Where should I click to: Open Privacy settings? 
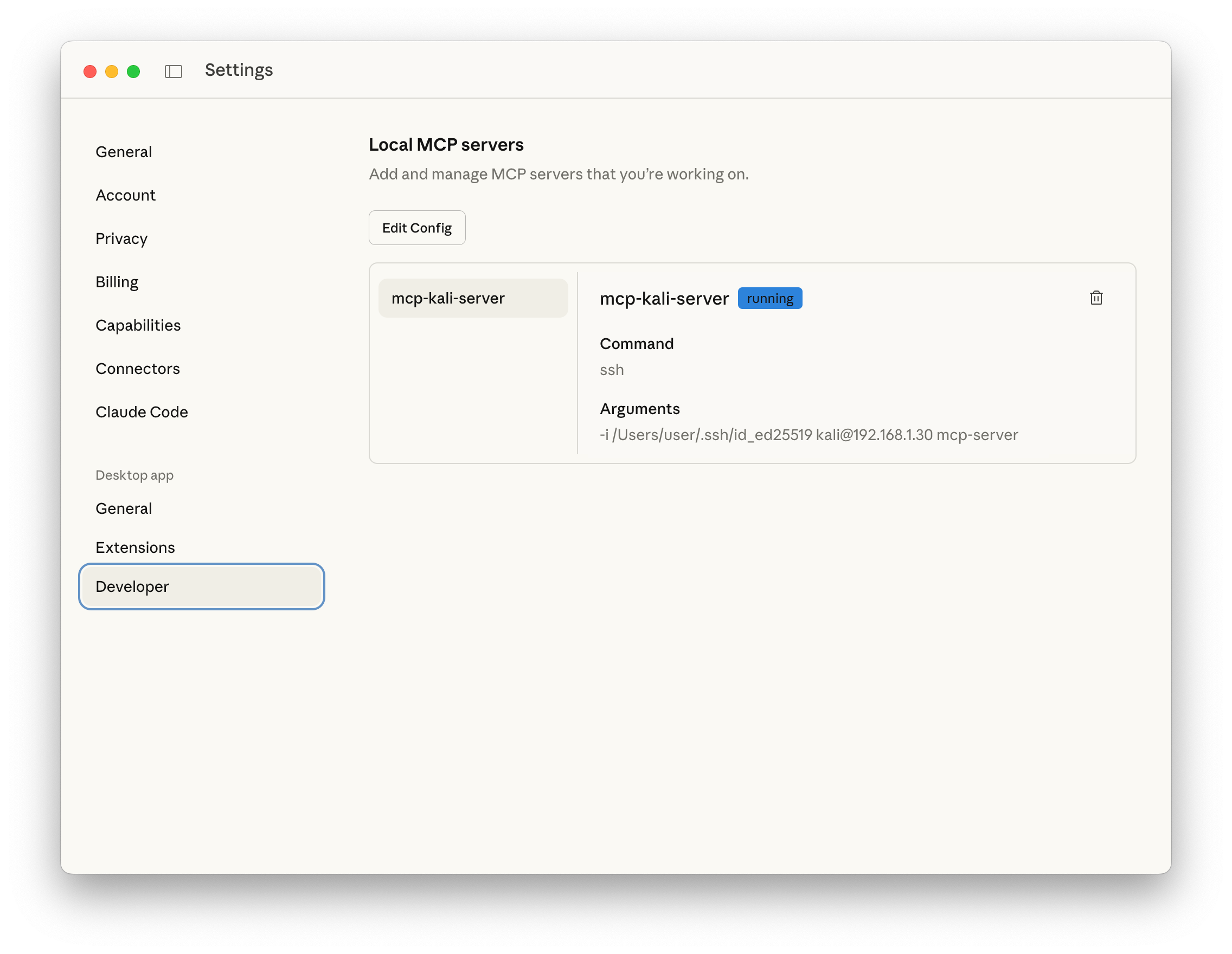click(x=121, y=238)
